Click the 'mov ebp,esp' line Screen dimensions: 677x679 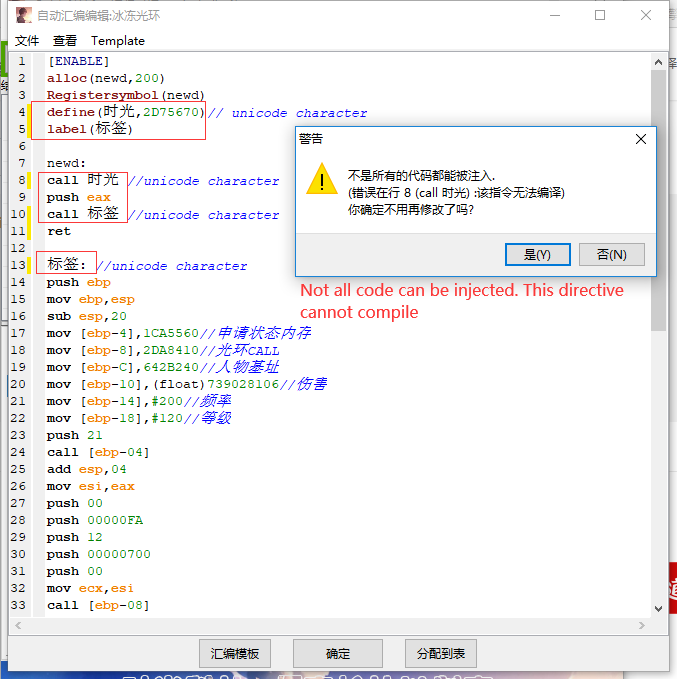pos(91,299)
